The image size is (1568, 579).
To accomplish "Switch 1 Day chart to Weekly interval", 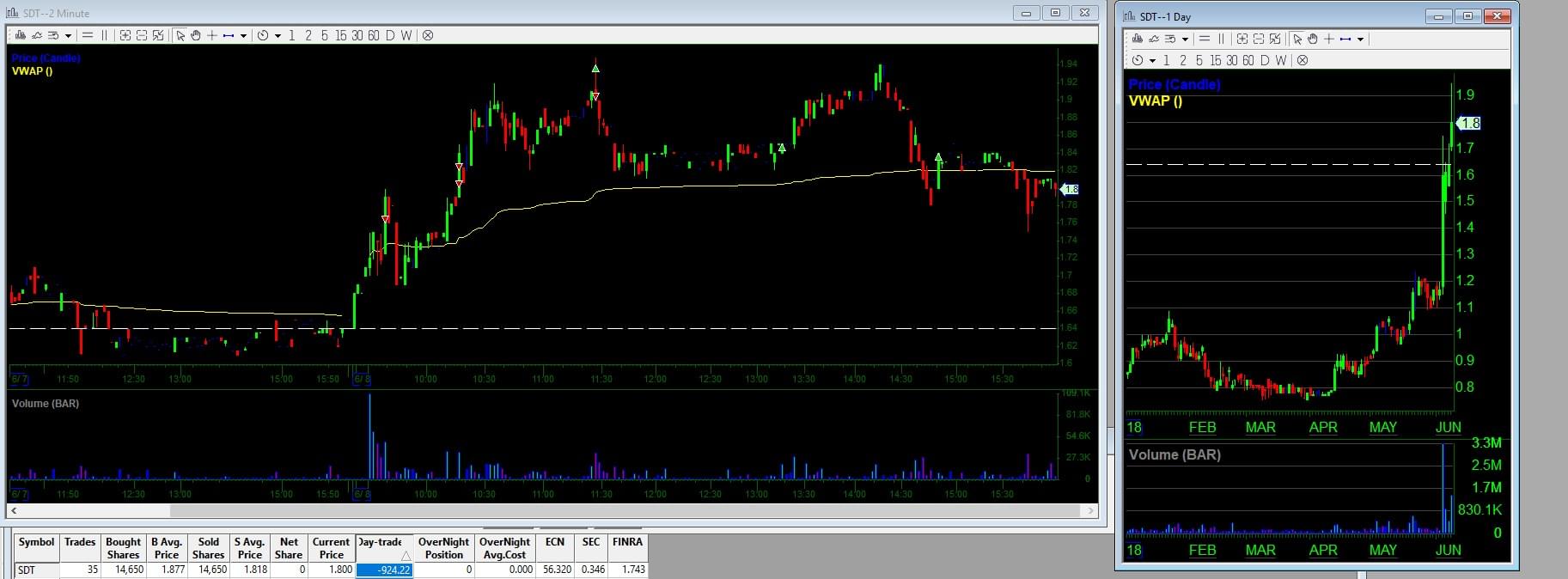I will 1281,60.
